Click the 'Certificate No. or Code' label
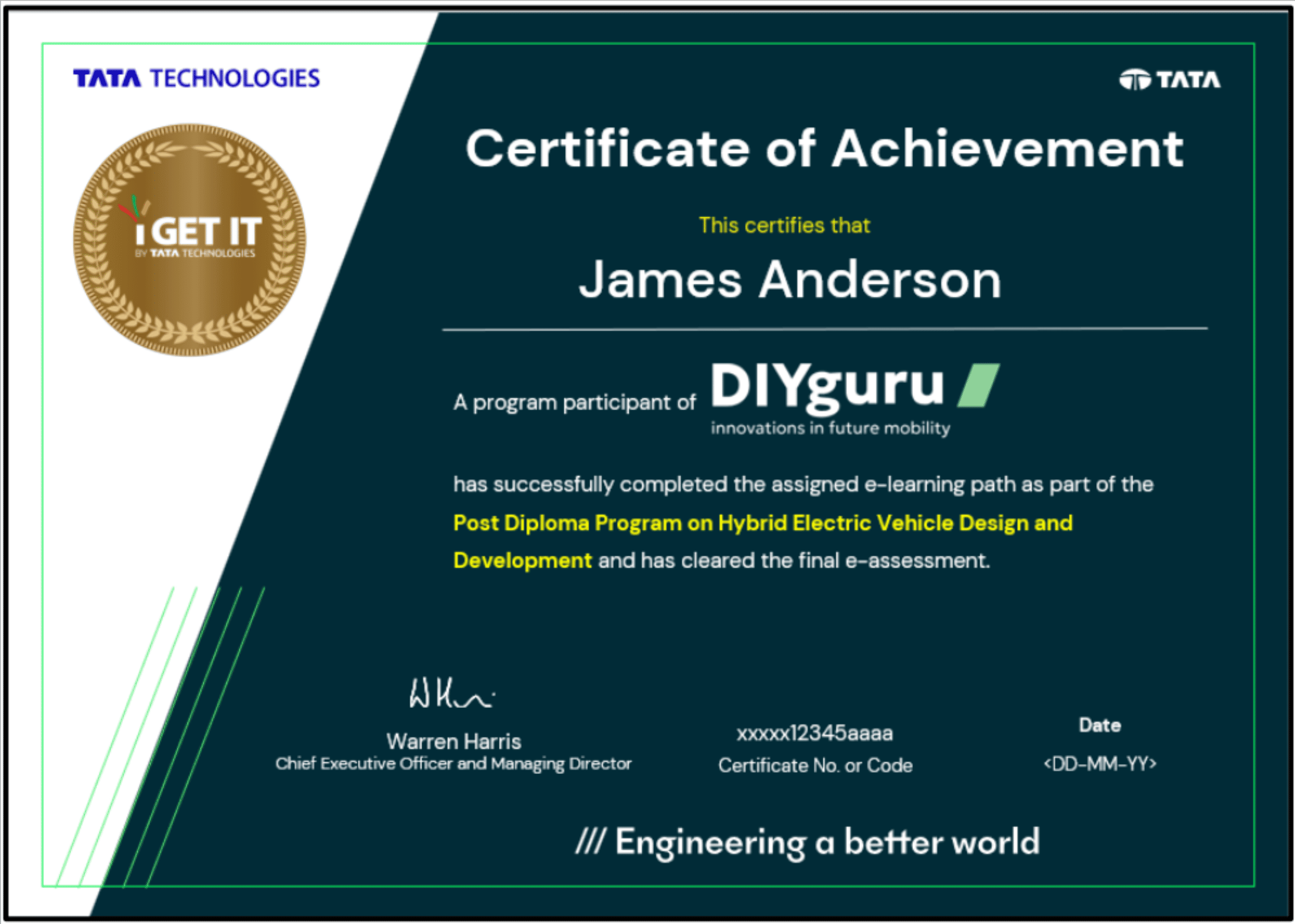 click(815, 766)
